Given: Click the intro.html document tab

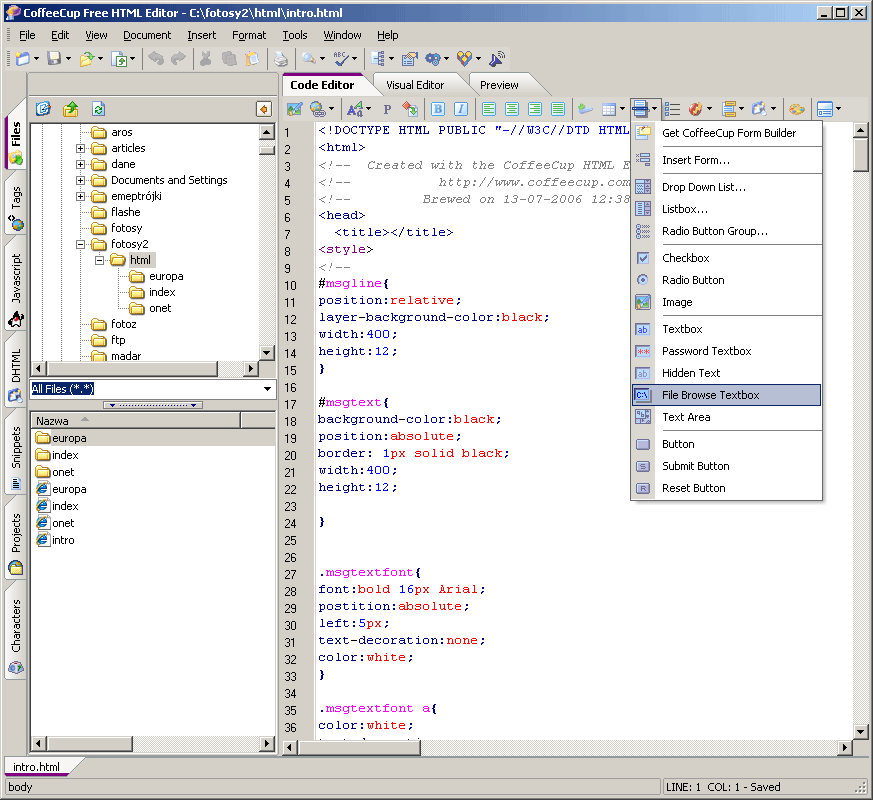Looking at the screenshot, I should (x=37, y=767).
